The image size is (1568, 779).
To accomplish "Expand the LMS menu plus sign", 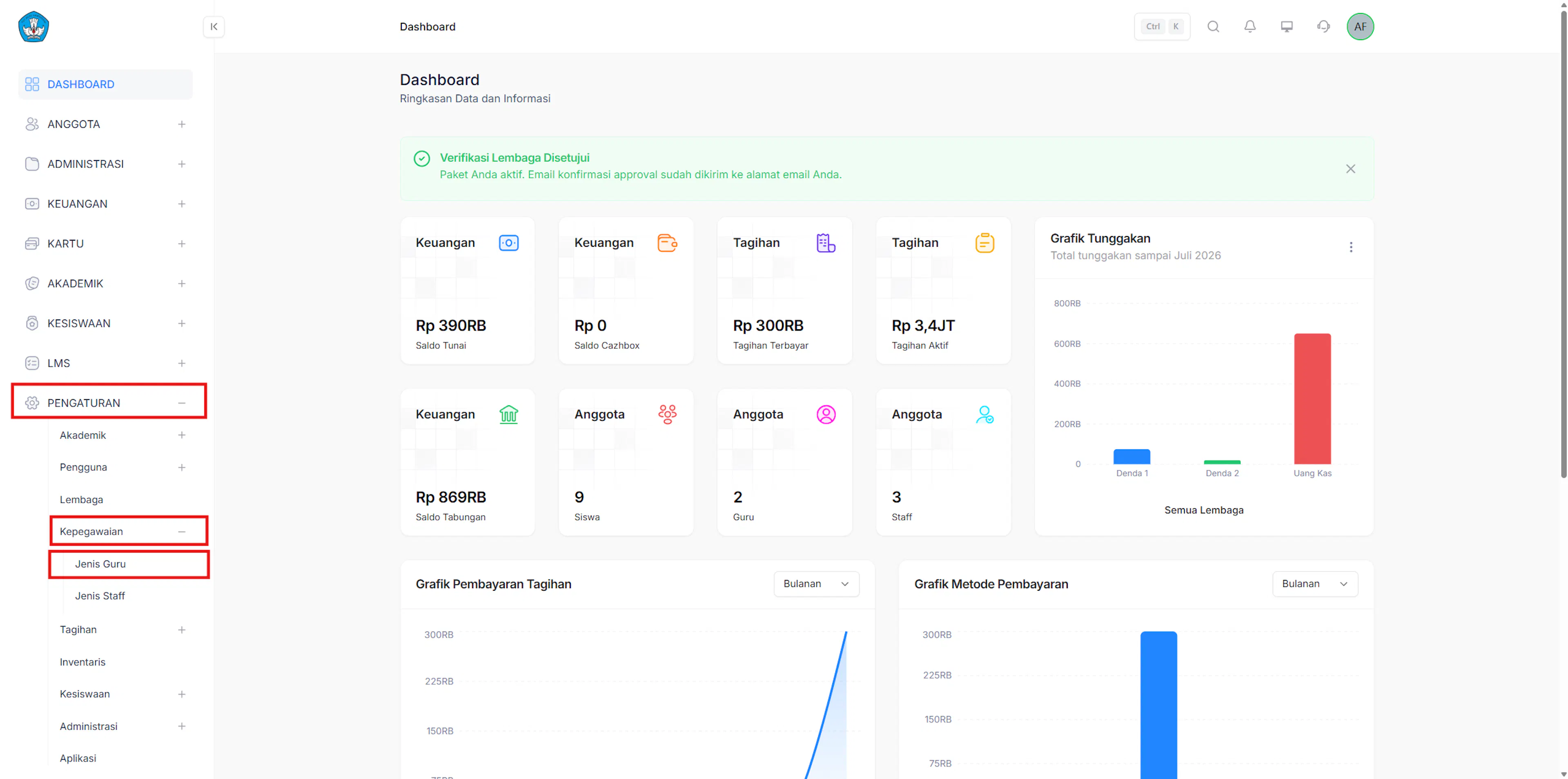I will [x=181, y=364].
